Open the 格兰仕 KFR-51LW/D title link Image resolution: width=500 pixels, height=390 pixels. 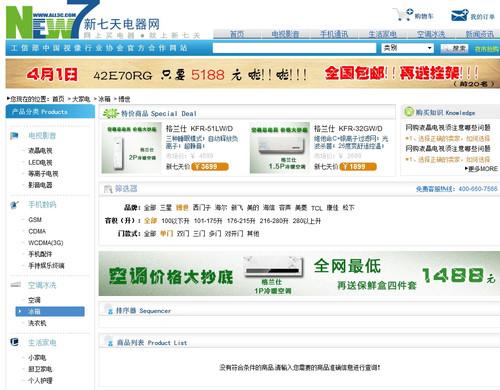(x=199, y=129)
